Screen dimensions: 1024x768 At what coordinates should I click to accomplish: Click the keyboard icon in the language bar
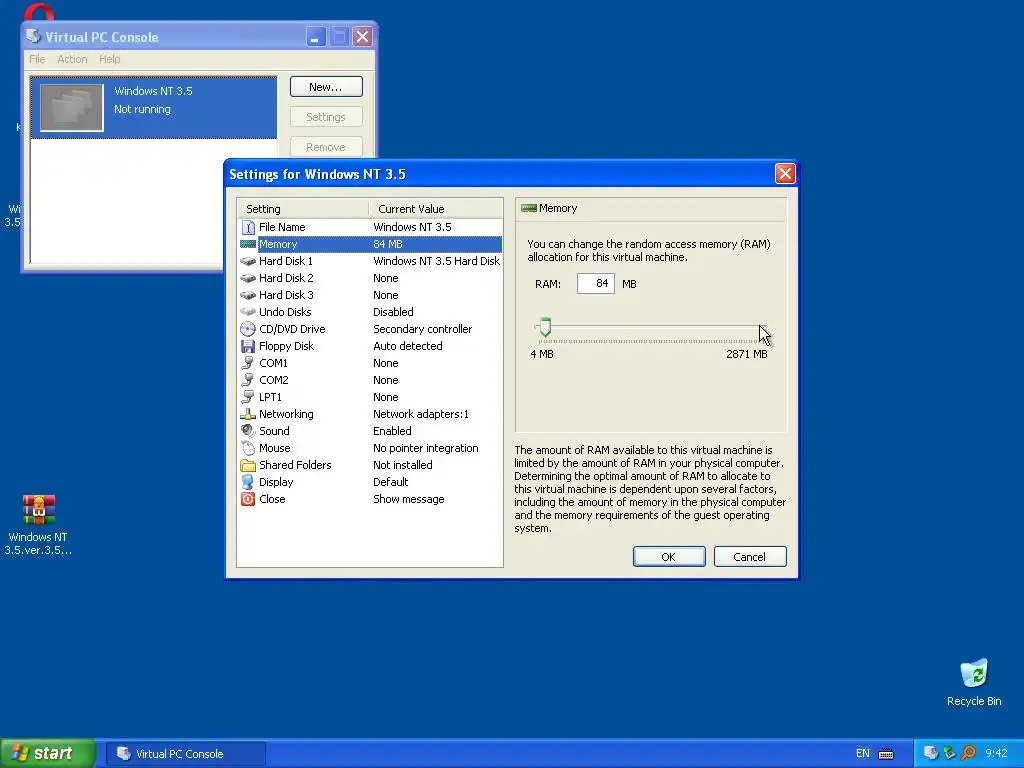coord(886,754)
